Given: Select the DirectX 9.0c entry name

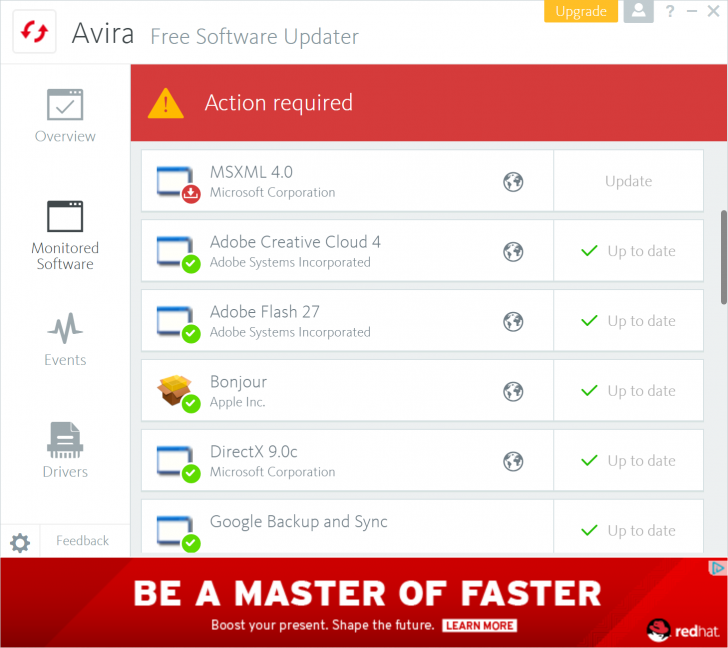Looking at the screenshot, I should pyautogui.click(x=254, y=452).
